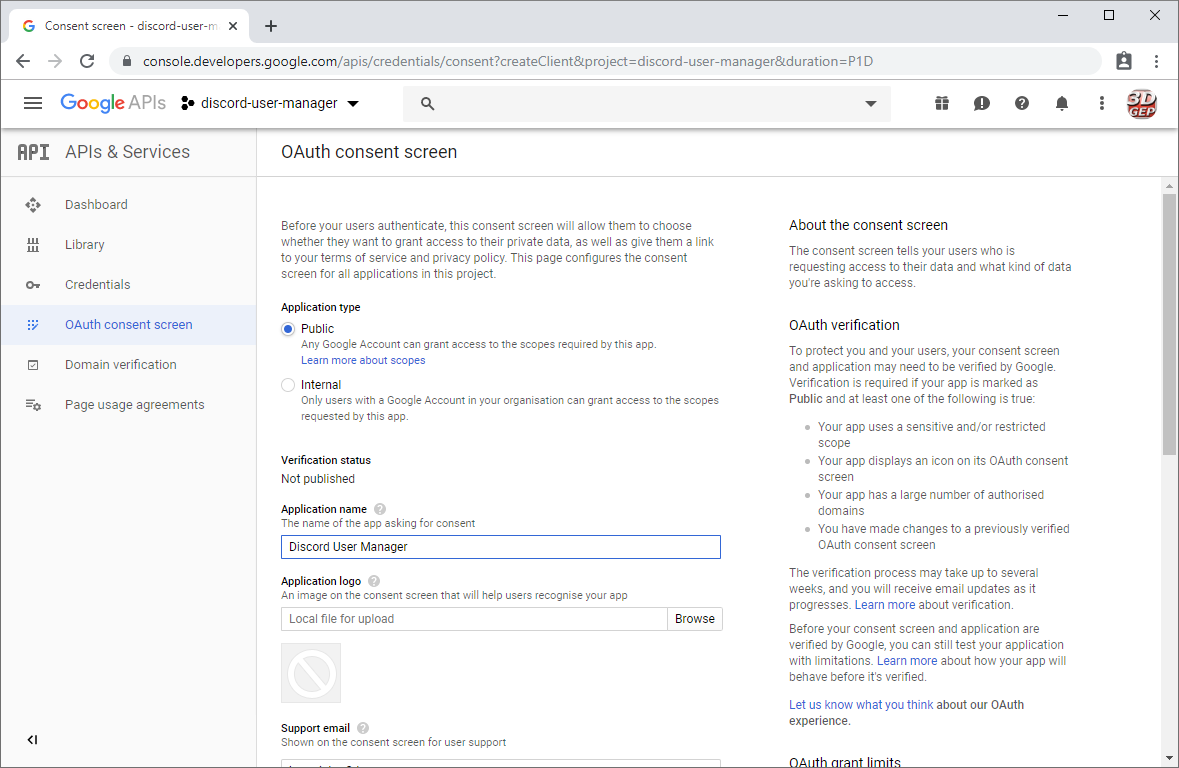The height and width of the screenshot is (768, 1179).
Task: Click the Library sidebar icon
Action: click(33, 244)
